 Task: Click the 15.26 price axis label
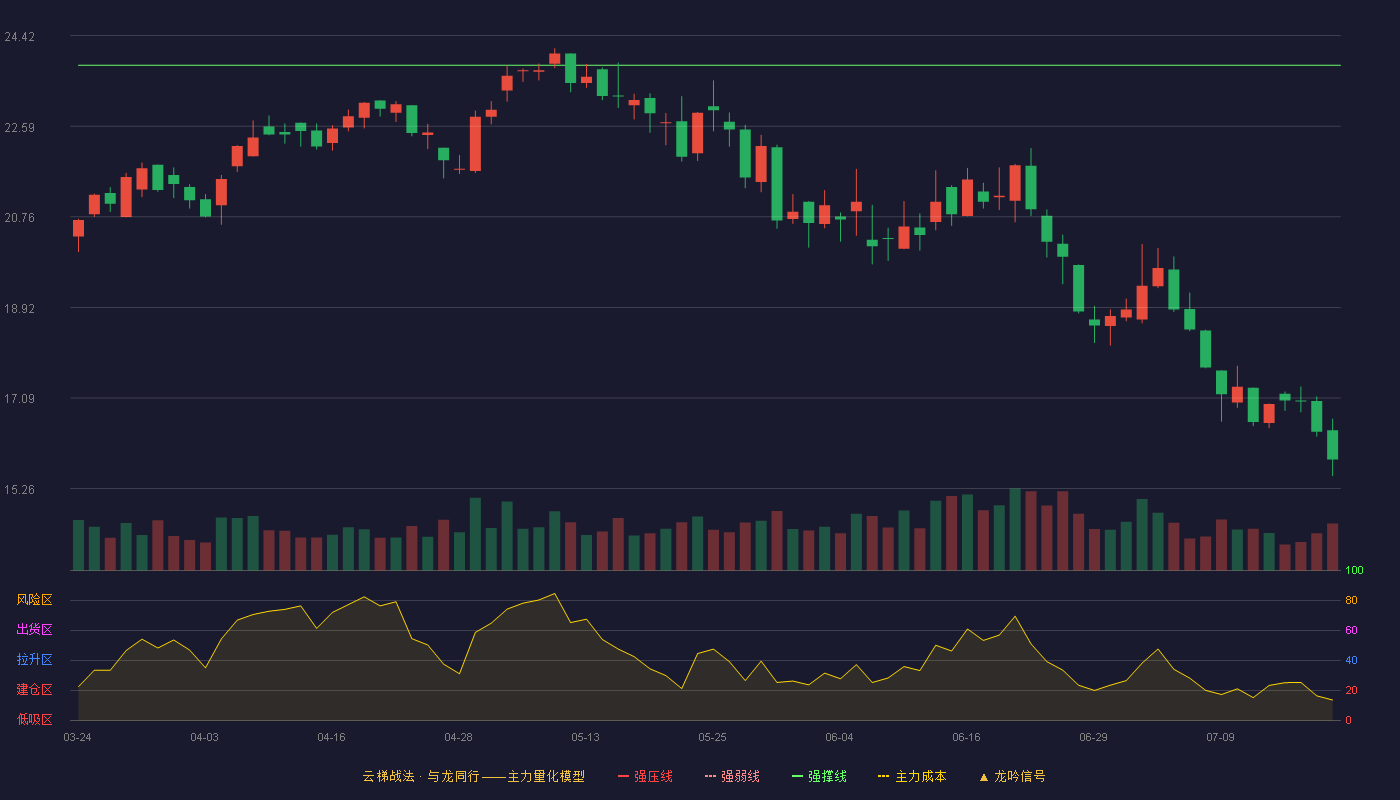click(x=20, y=489)
